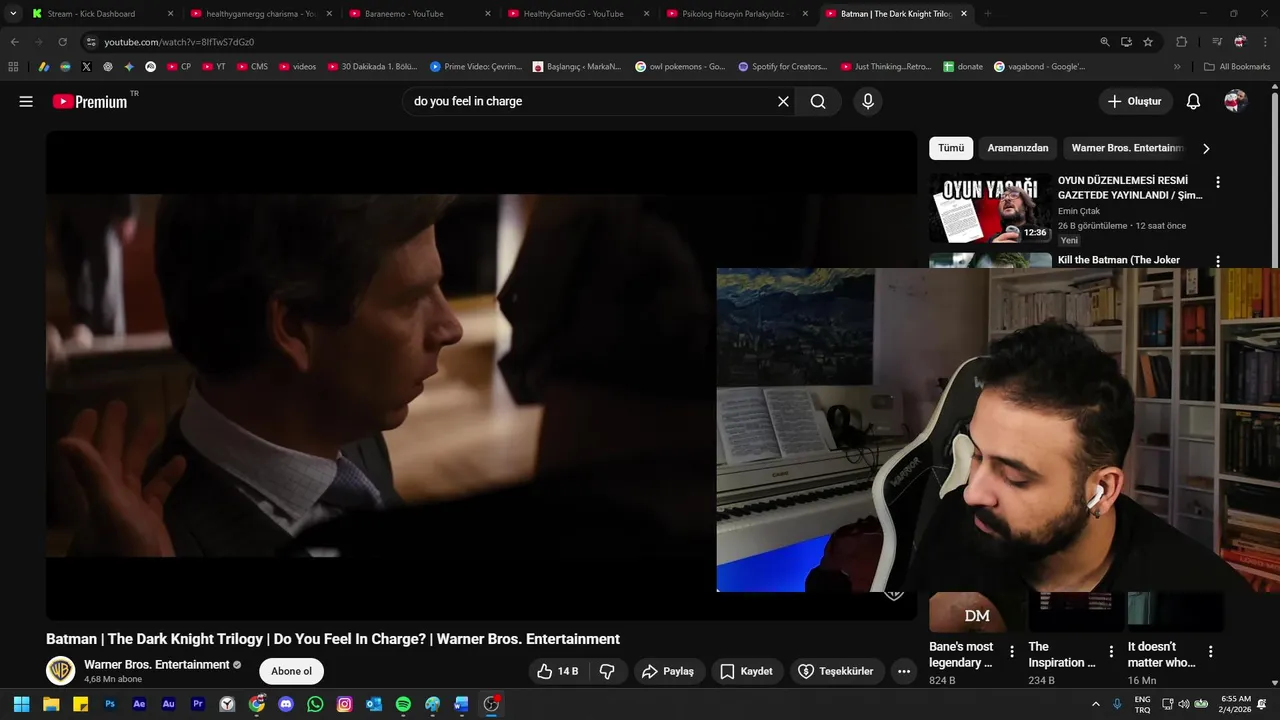Open options for It doesn't matter who video
This screenshot has width=1280, height=720.
pyautogui.click(x=1211, y=652)
